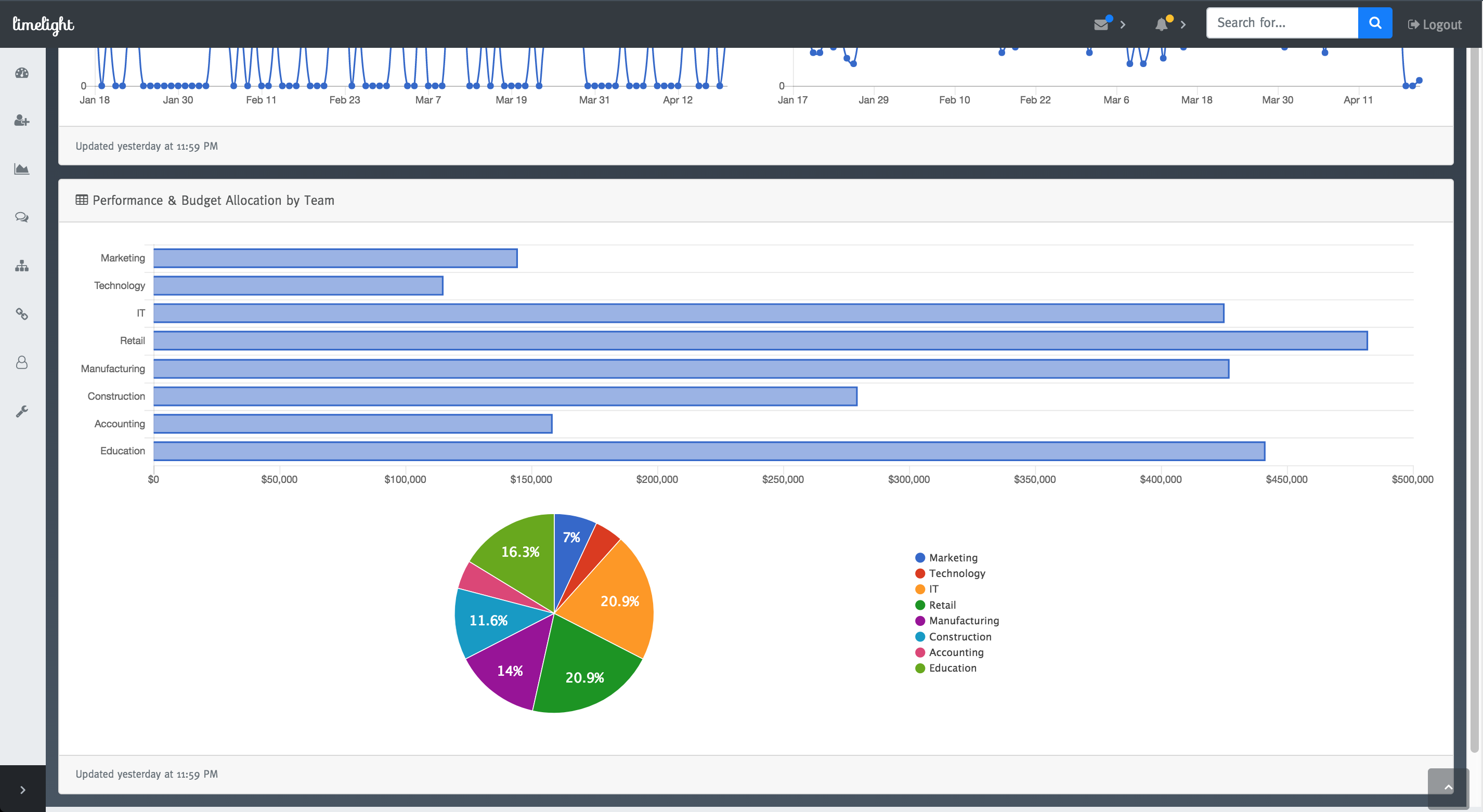Expand the sidebar with bottom chevron

click(23, 790)
